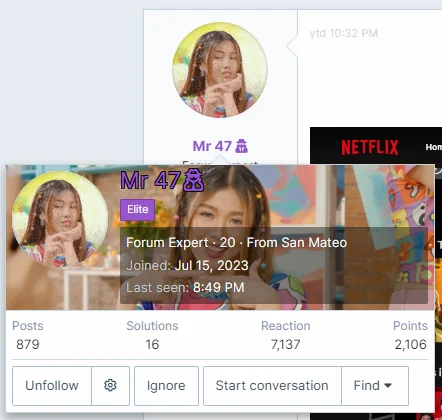This screenshot has width=442, height=420.
Task: Click the Solutions count 16
Action: click(x=152, y=344)
